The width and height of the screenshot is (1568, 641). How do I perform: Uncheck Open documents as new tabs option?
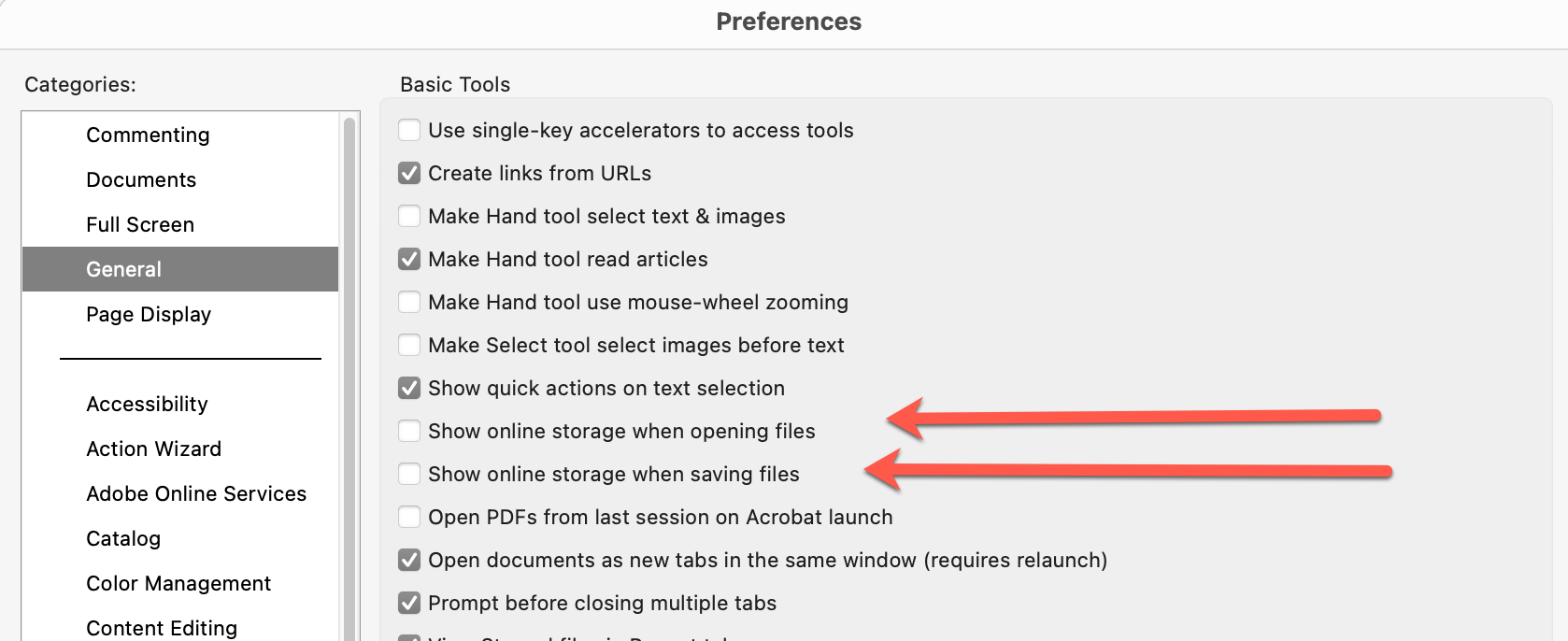pos(408,560)
